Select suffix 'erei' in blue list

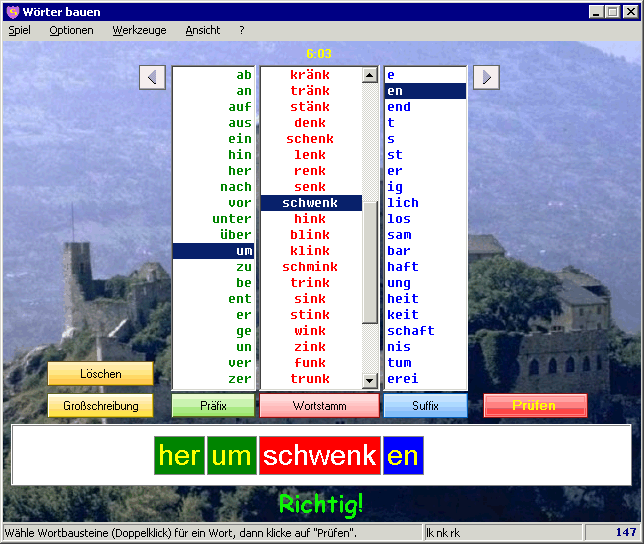click(x=426, y=379)
